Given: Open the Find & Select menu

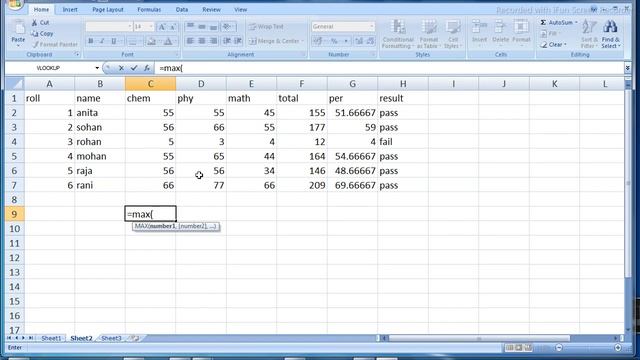Looking at the screenshot, I should point(610,34).
